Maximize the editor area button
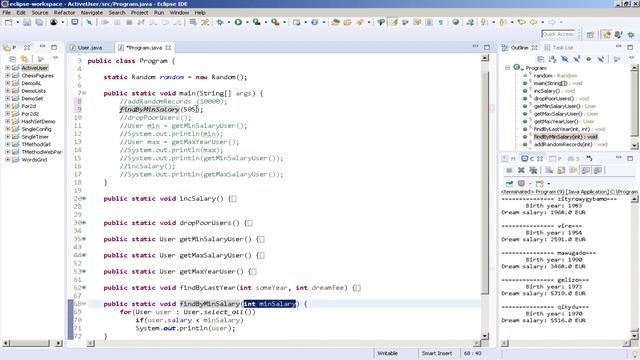Image resolution: width=640 pixels, height=360 pixels. [487, 47]
